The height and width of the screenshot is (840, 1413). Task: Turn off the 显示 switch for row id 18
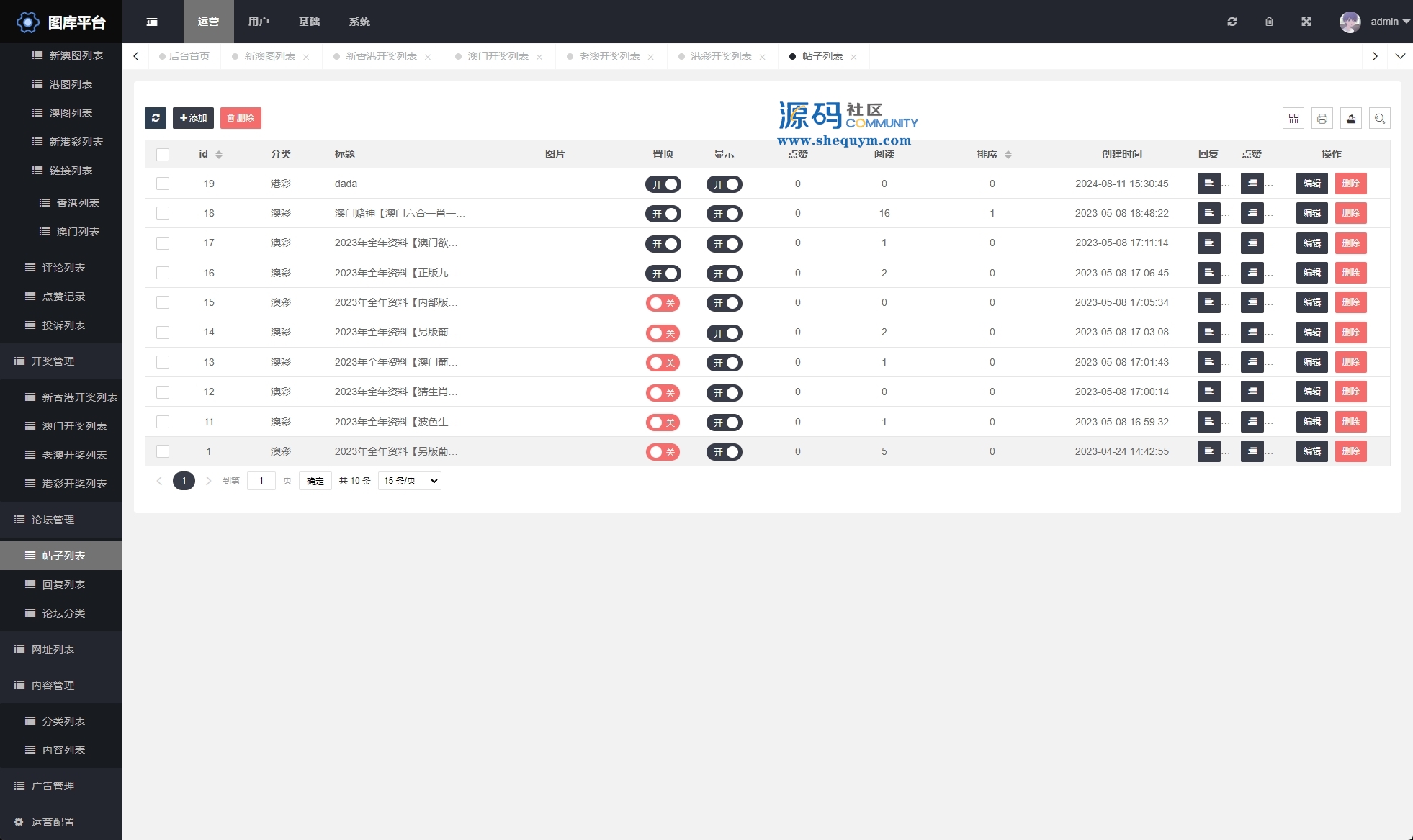pos(725,214)
